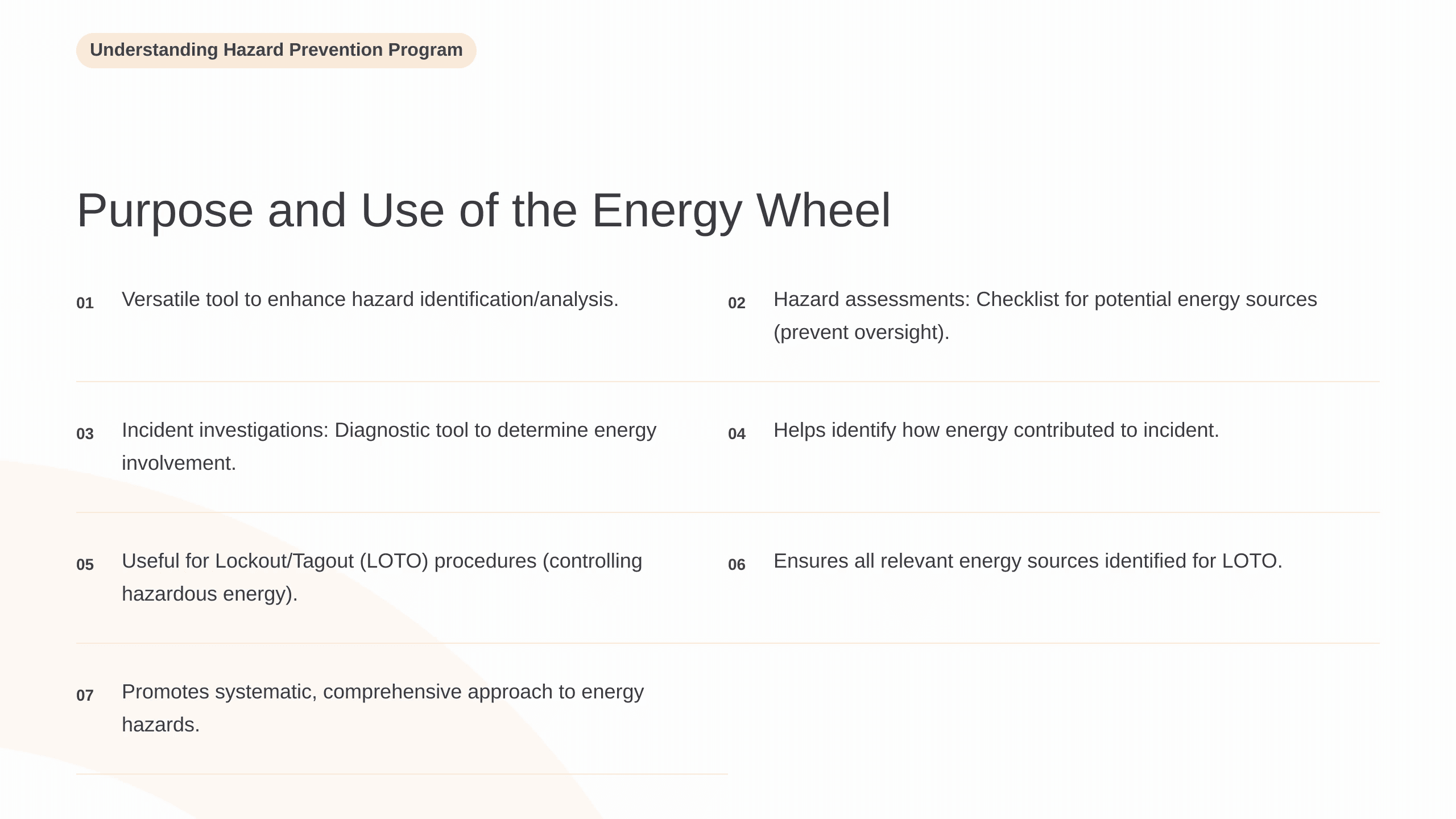Select the Versatile tool to enhance hazard text

pos(370,299)
